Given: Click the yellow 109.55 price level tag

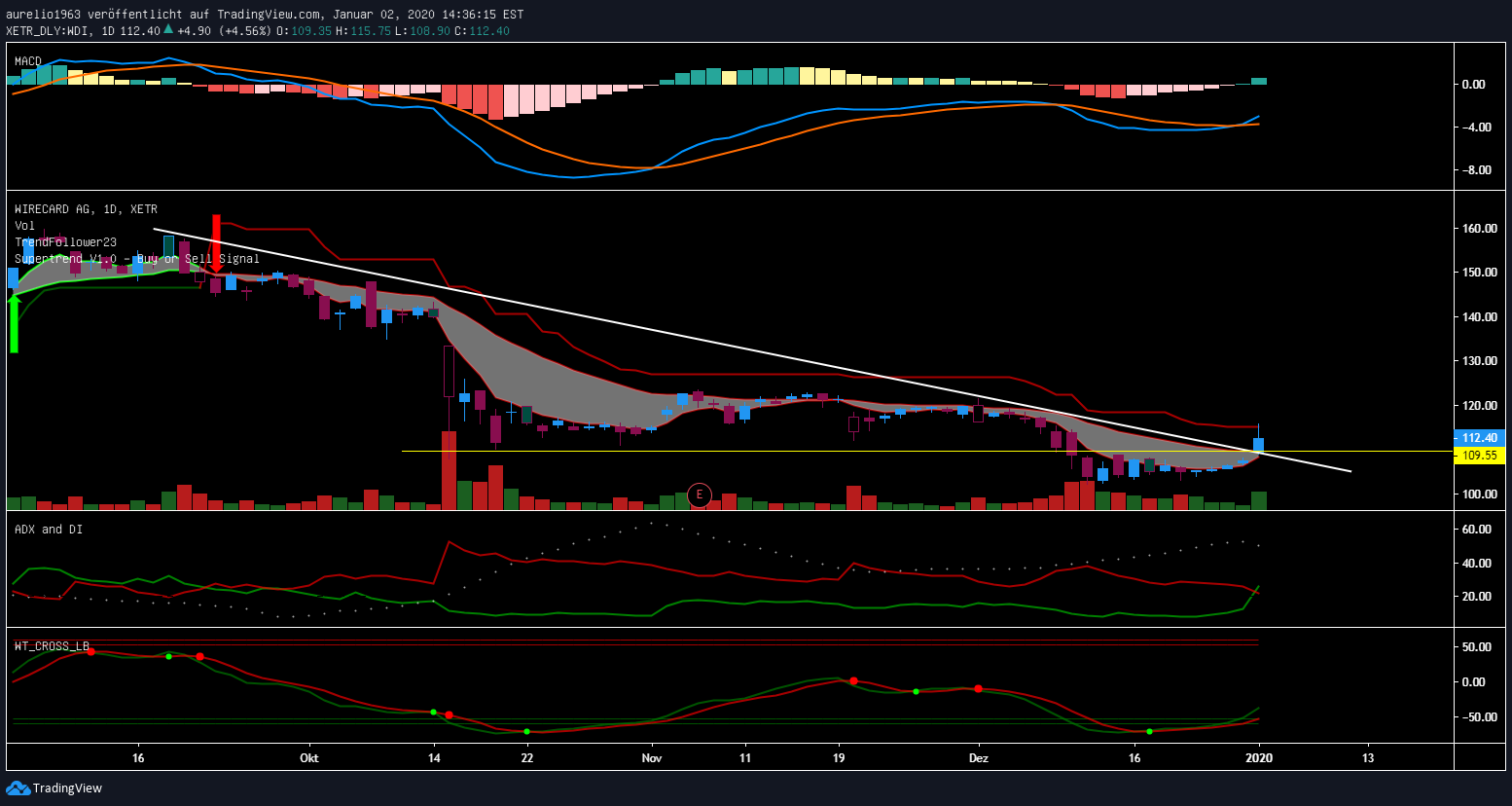Looking at the screenshot, I should 1479,456.
